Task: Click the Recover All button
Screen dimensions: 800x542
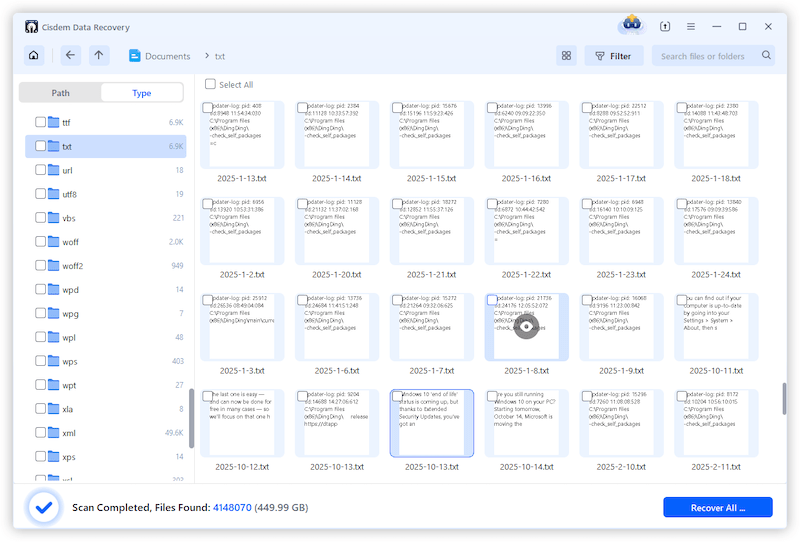Action: [717, 507]
